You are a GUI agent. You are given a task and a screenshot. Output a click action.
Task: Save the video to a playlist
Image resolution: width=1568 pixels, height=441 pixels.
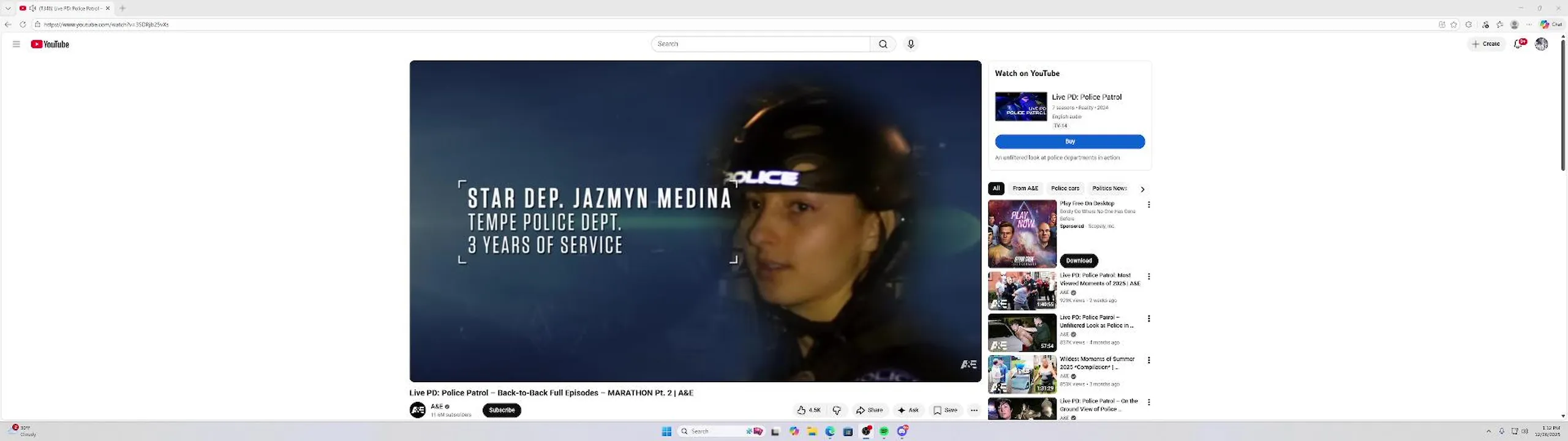coord(945,410)
